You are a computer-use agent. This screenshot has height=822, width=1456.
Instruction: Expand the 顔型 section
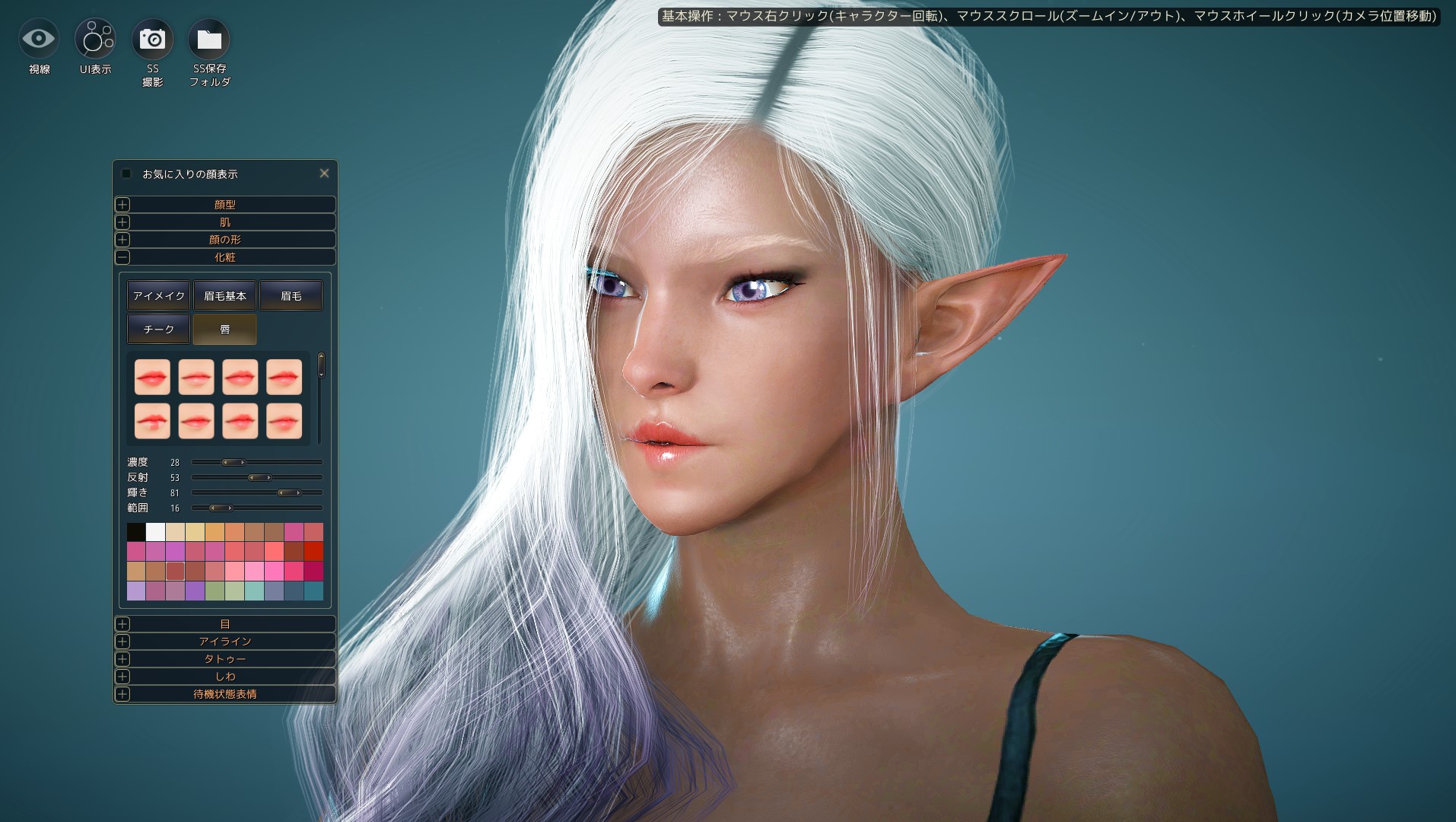225,205
